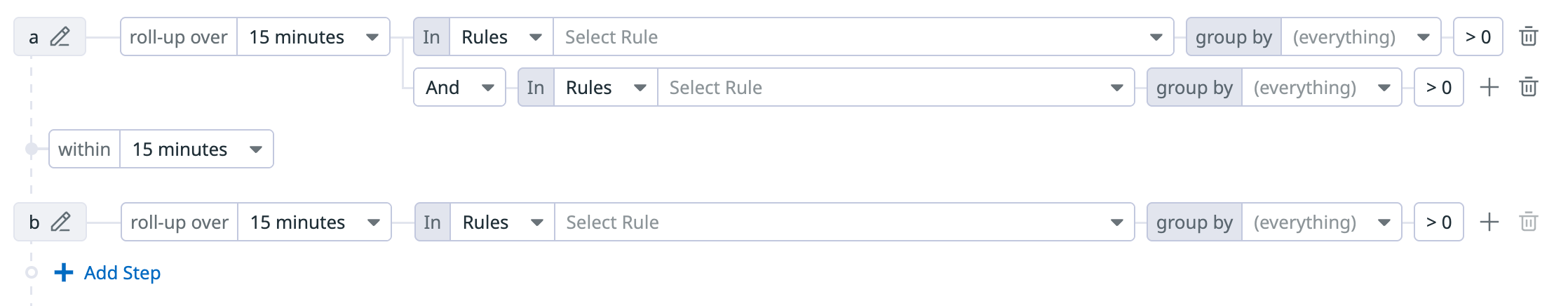The height and width of the screenshot is (306, 1568).
Task: Click the pencil edit icon for step b
Action: 61,222
